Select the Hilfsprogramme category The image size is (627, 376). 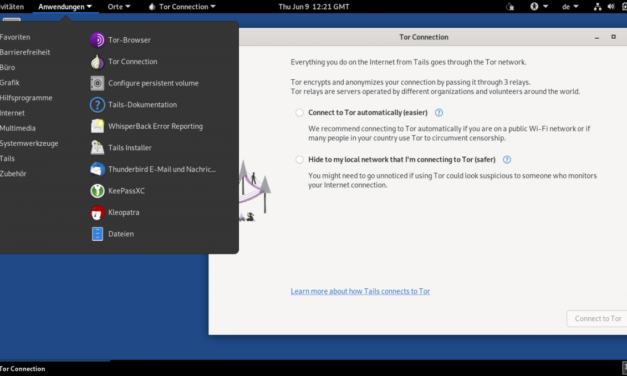26,98
